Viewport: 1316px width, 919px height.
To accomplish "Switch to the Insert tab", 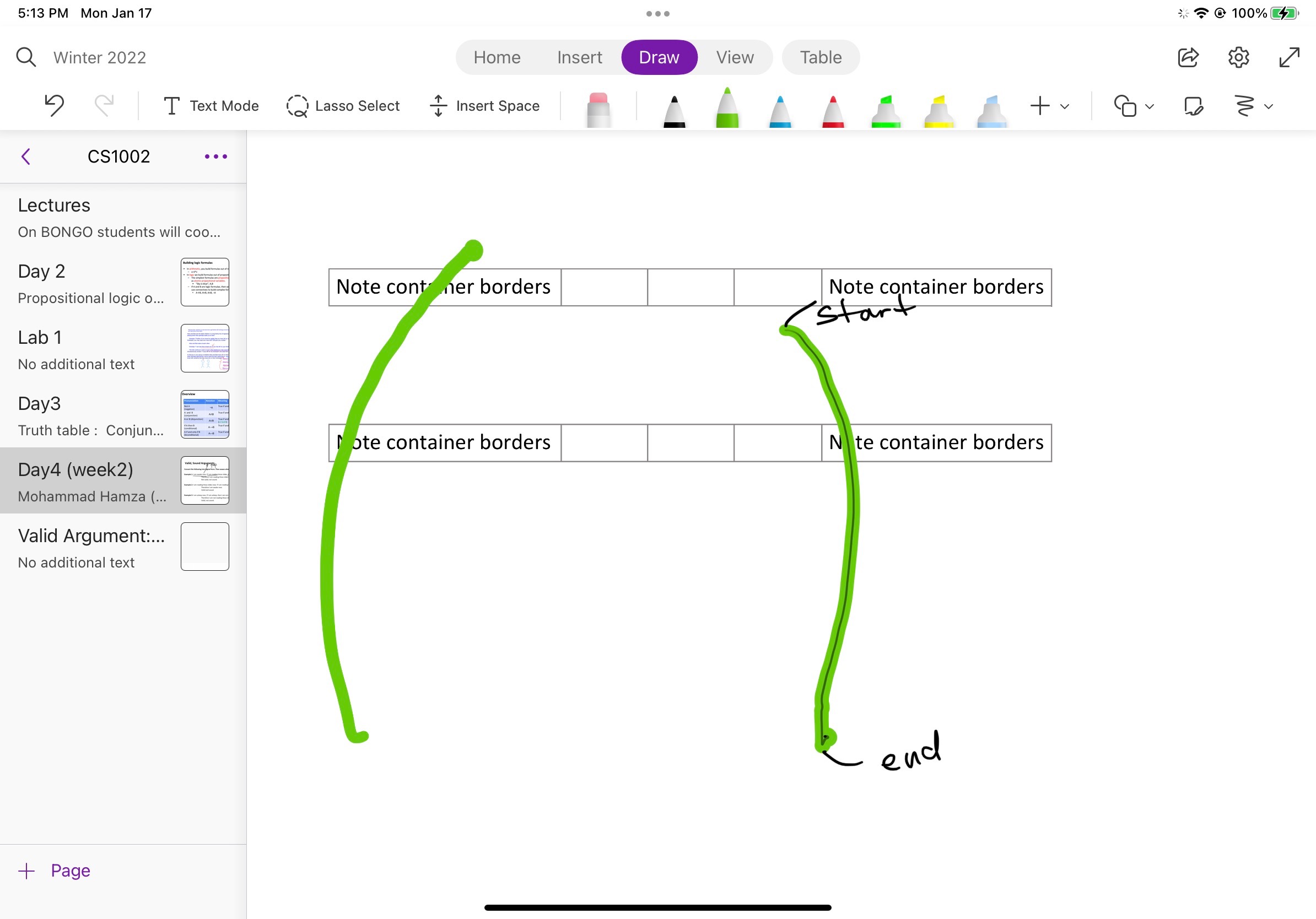I will tap(580, 57).
